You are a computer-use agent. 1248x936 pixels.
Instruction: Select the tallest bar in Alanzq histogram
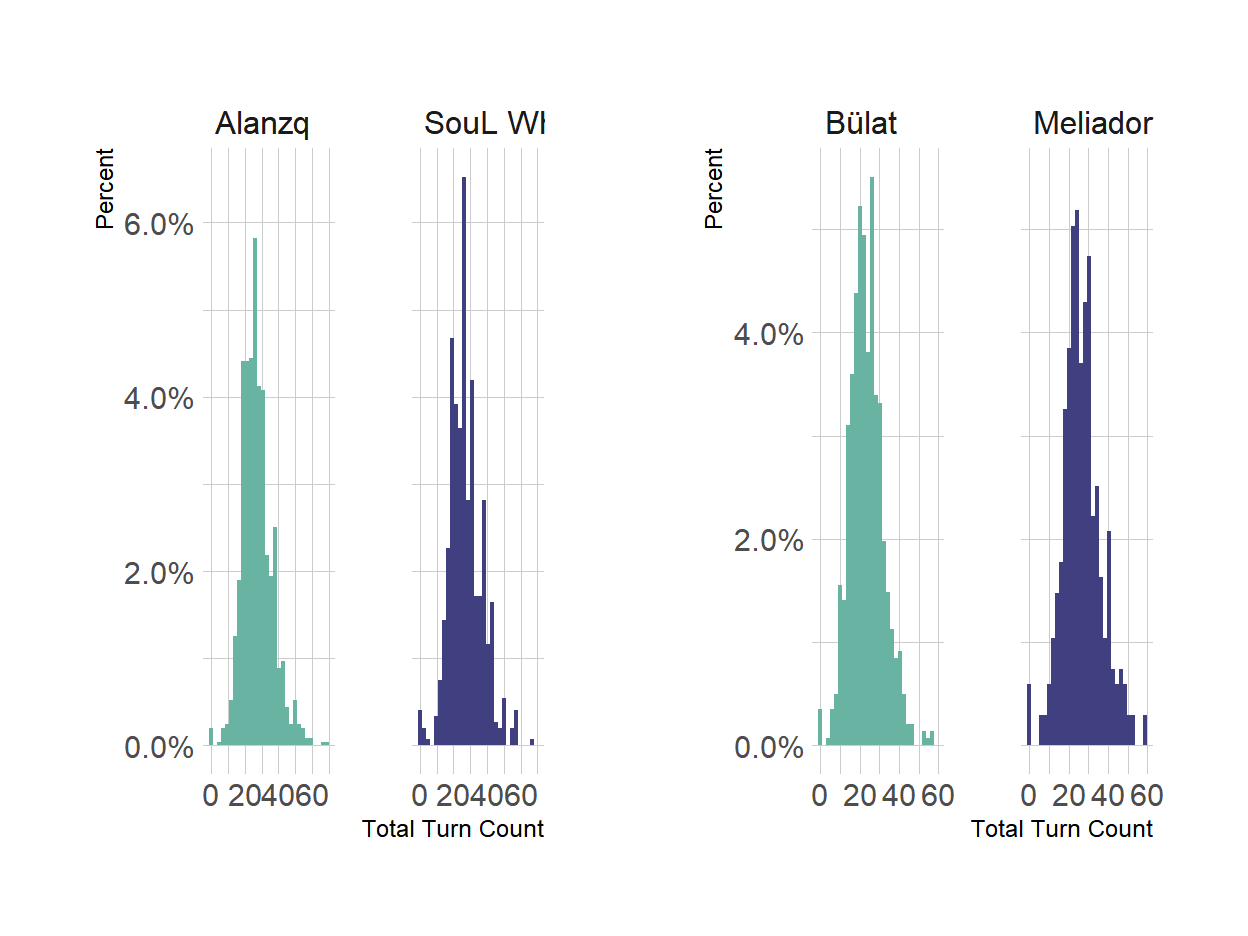[x=255, y=492]
